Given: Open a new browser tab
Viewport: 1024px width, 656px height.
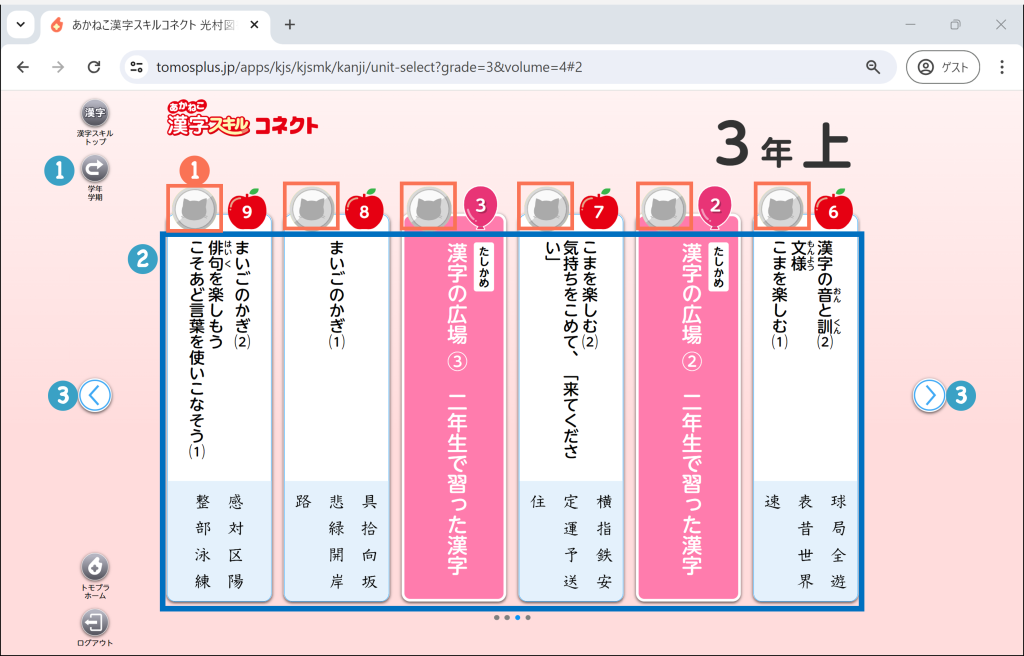Looking at the screenshot, I should pos(290,25).
